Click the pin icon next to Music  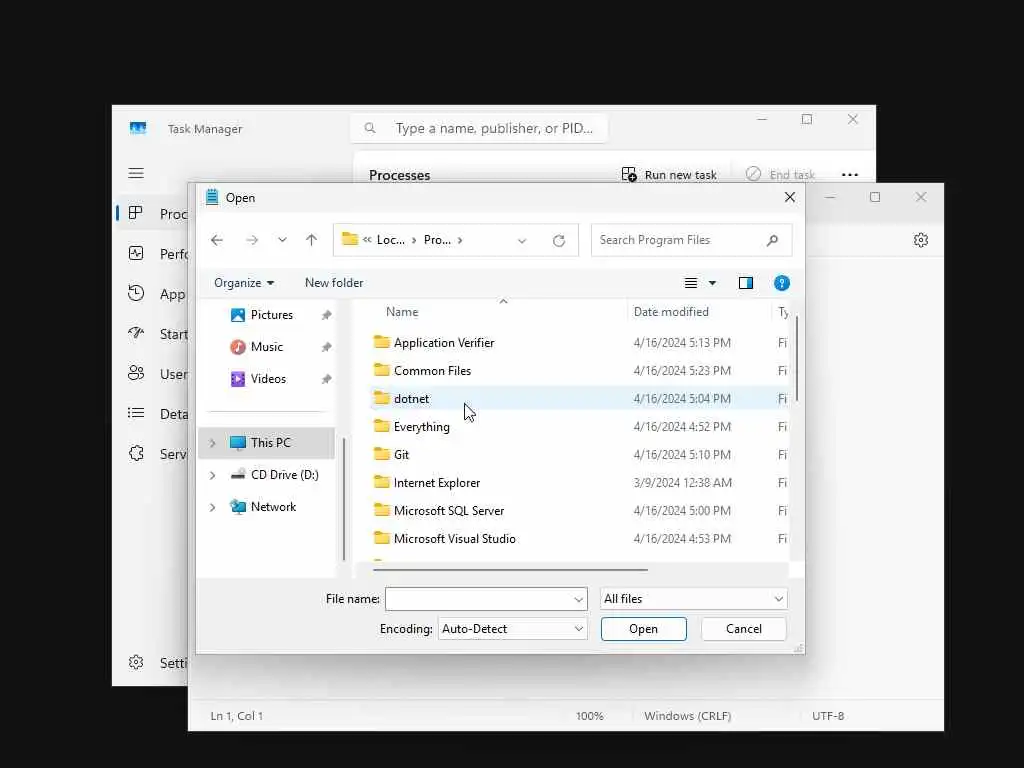coord(327,347)
